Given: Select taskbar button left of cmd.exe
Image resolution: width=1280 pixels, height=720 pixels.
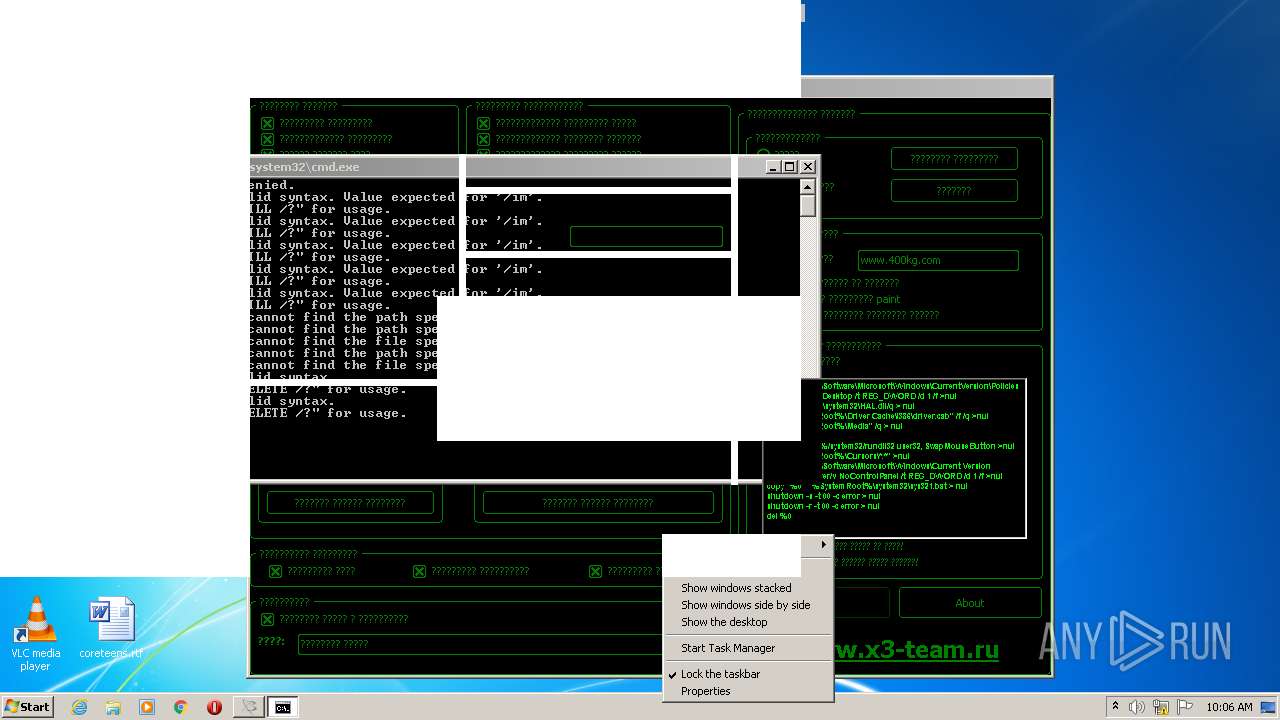Looking at the screenshot, I should coord(249,707).
